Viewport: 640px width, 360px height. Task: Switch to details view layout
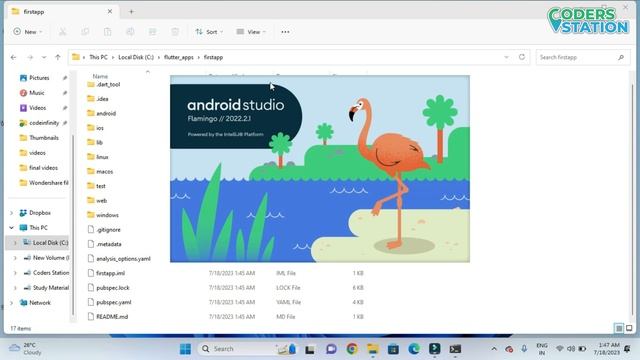click(619, 328)
